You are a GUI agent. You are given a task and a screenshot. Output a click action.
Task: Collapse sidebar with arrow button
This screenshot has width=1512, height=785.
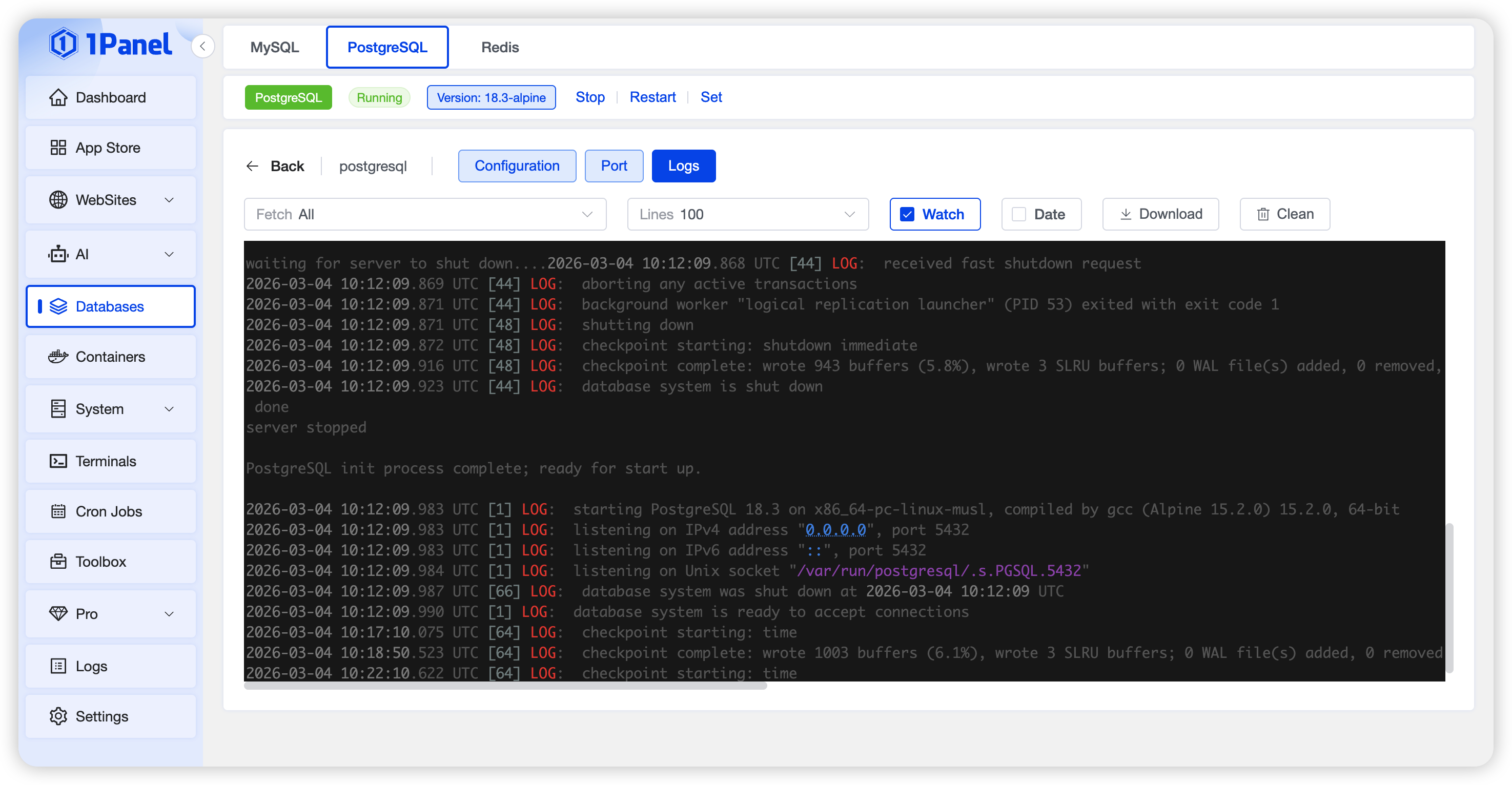[202, 46]
